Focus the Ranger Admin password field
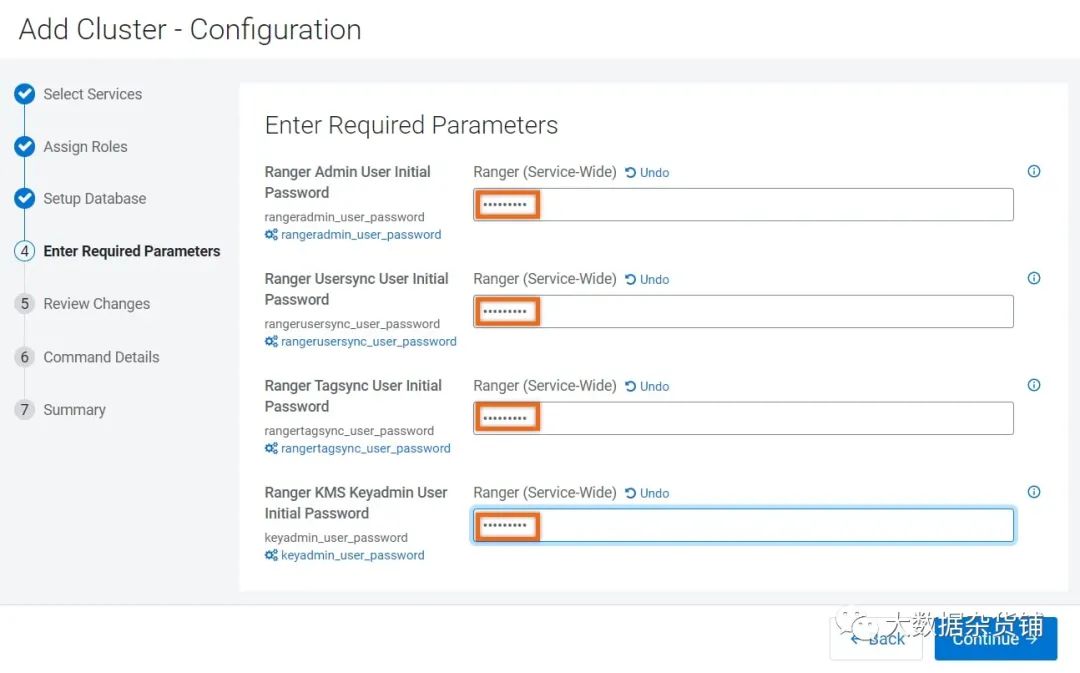This screenshot has width=1080, height=673. [x=743, y=205]
